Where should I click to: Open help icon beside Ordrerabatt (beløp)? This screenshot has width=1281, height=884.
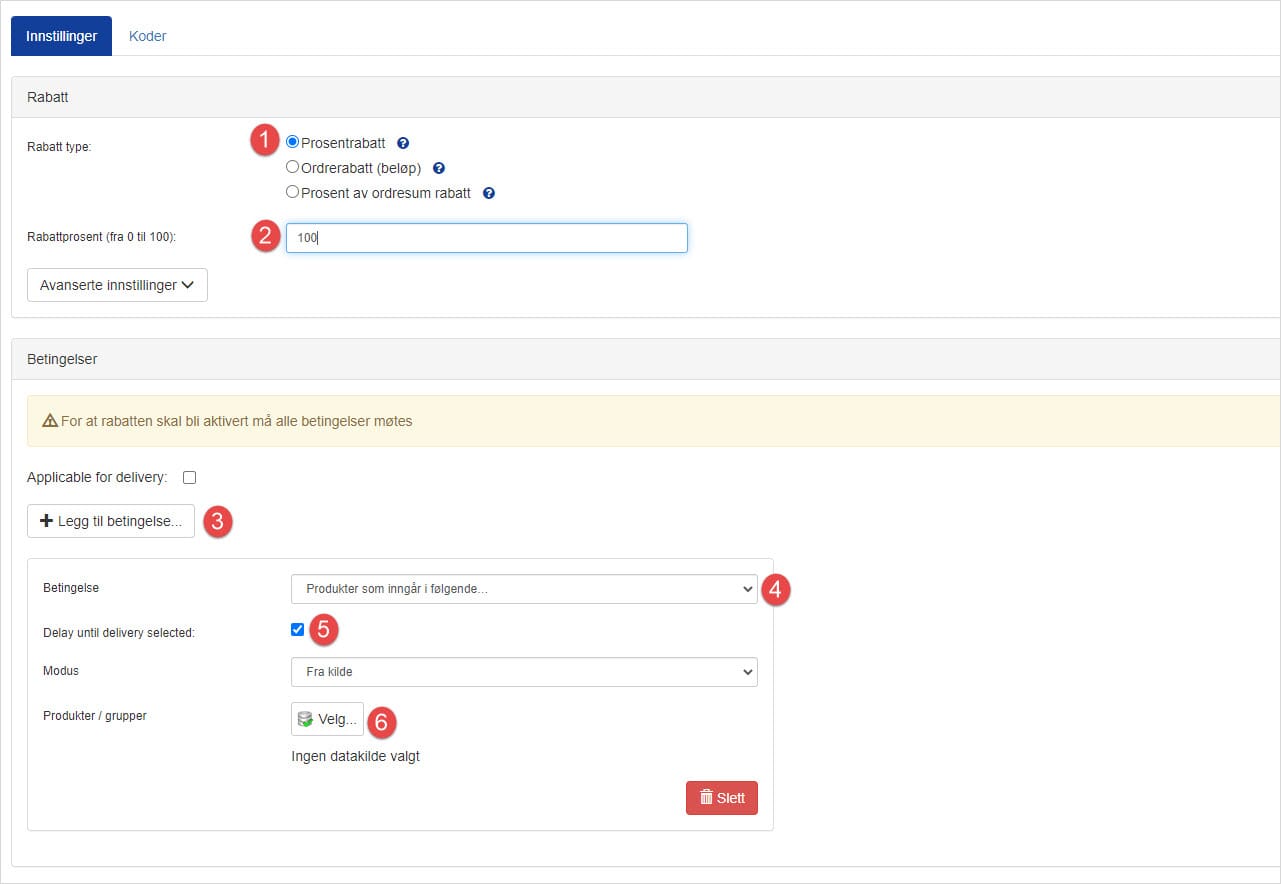438,168
